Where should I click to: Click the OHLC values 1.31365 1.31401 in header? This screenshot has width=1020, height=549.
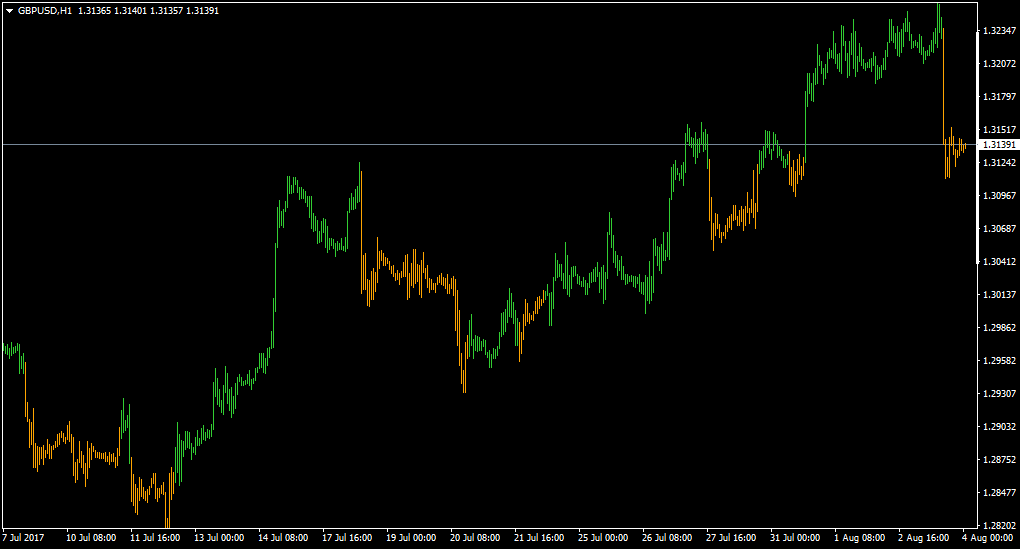[x=112, y=11]
